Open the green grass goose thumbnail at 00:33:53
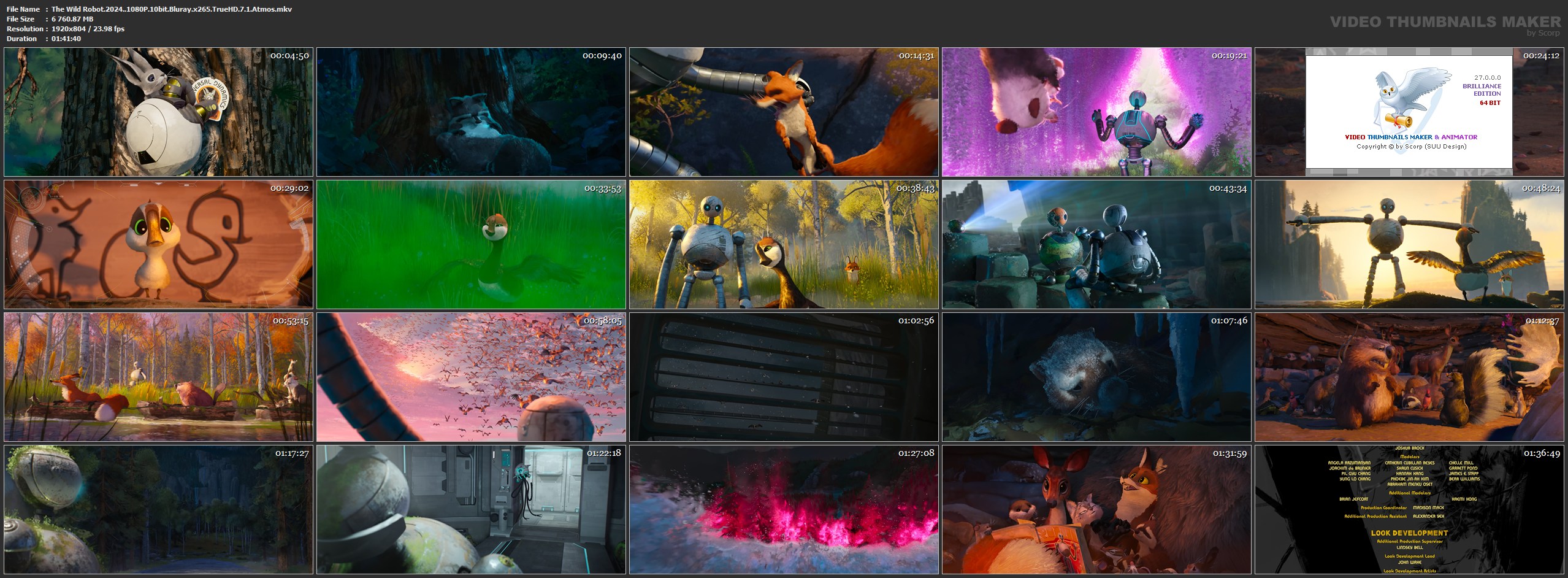The width and height of the screenshot is (1568, 578). pyautogui.click(x=471, y=244)
